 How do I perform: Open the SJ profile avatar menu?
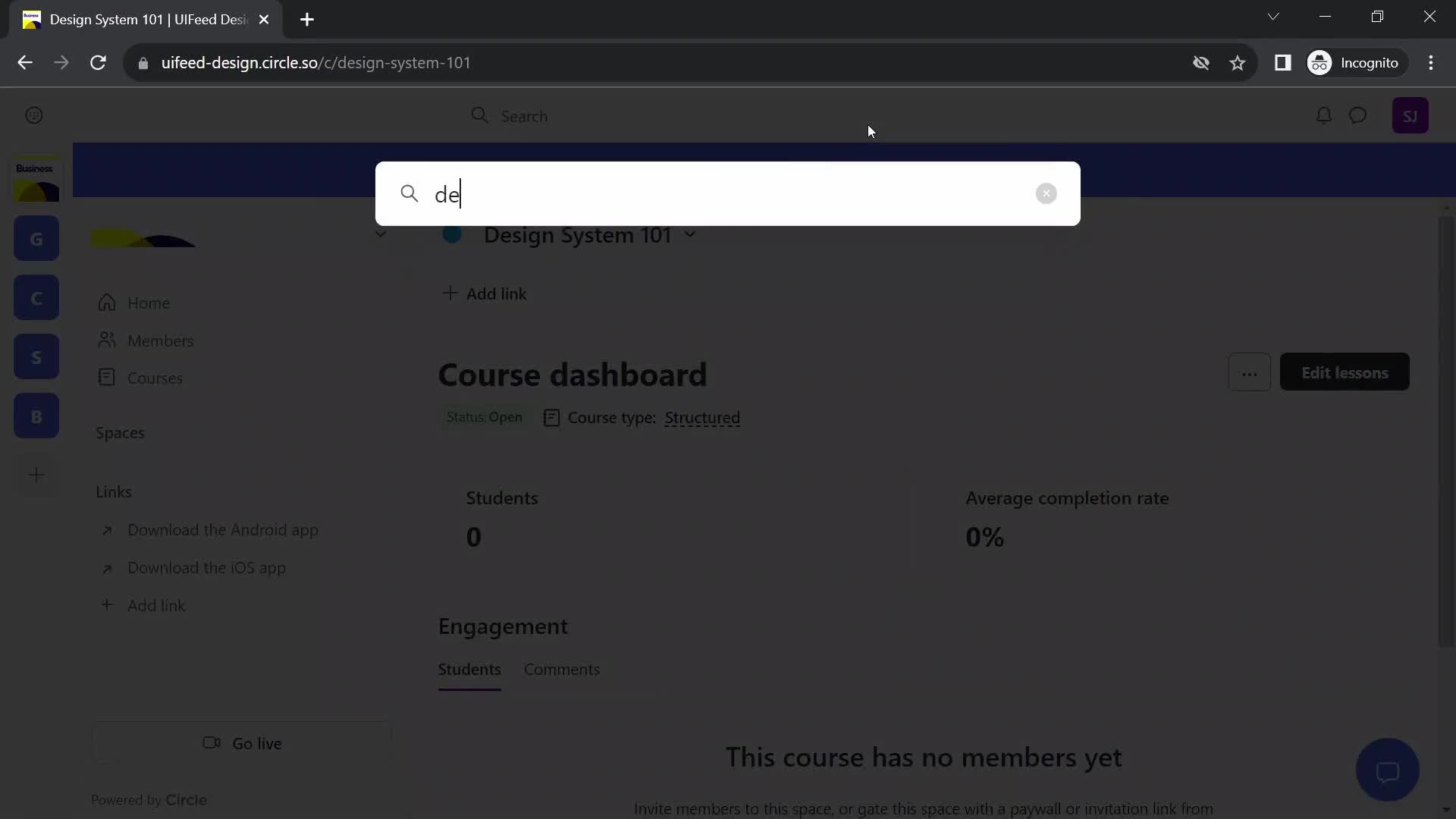[1410, 116]
